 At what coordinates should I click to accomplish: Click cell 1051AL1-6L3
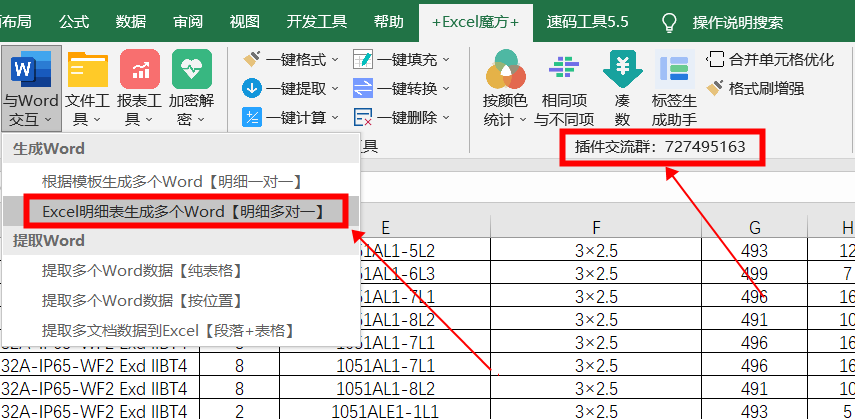click(x=425, y=273)
